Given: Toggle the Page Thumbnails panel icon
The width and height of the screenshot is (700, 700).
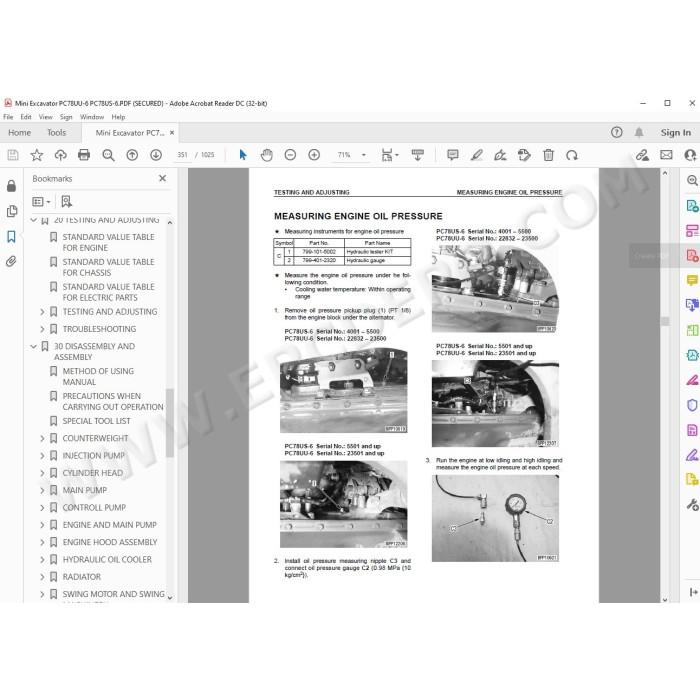Looking at the screenshot, I should pos(12,211).
